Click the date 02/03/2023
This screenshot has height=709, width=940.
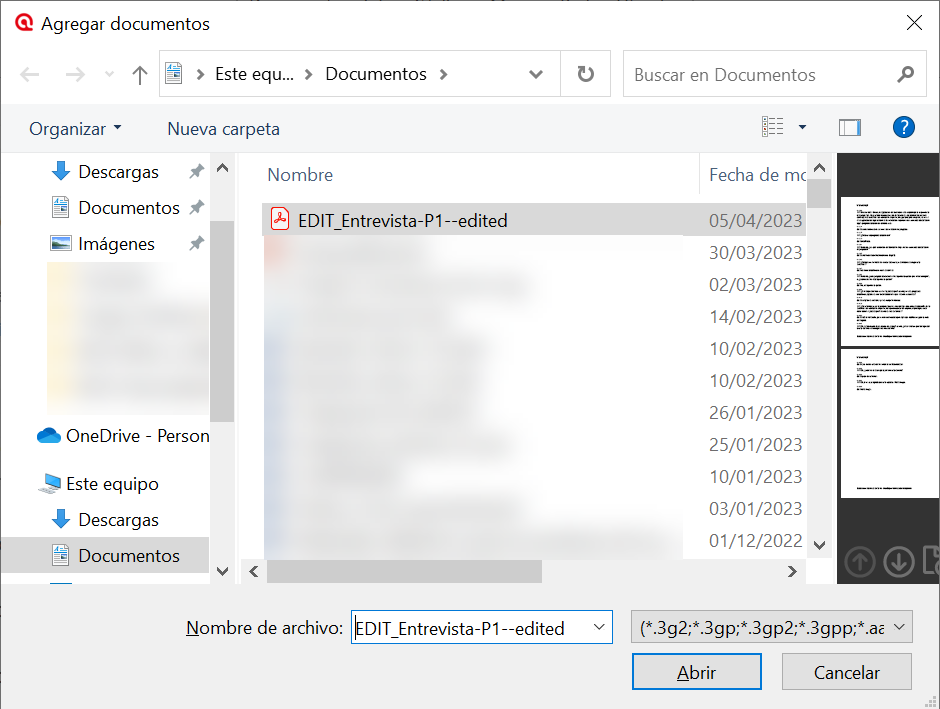point(755,285)
